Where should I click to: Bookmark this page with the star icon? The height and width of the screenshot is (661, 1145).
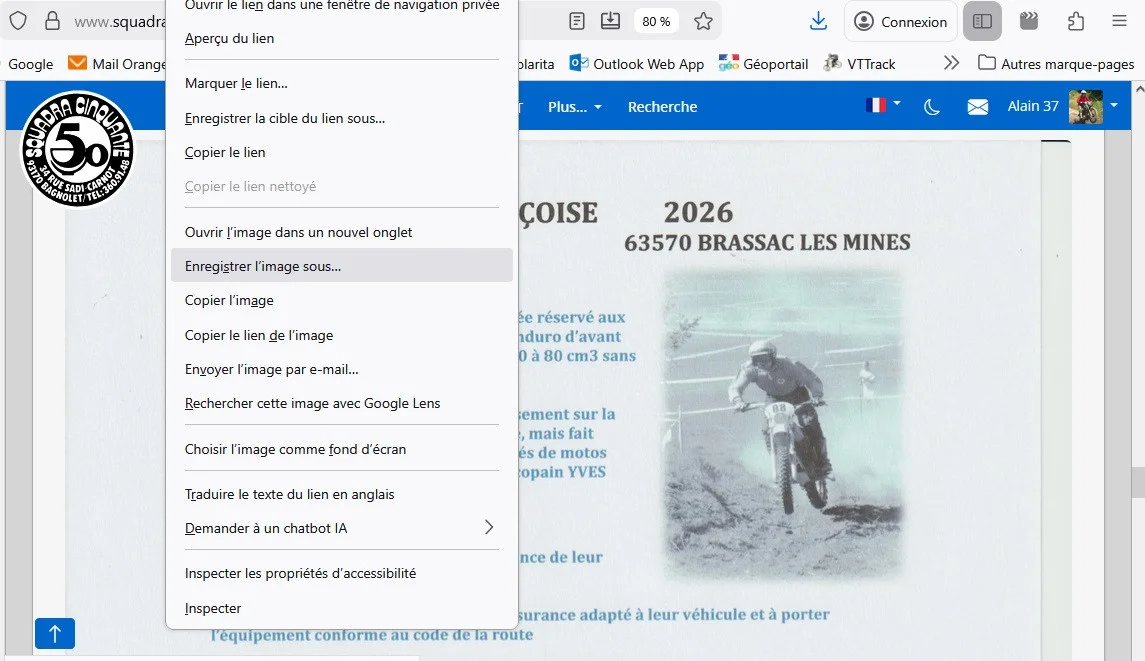click(x=704, y=21)
